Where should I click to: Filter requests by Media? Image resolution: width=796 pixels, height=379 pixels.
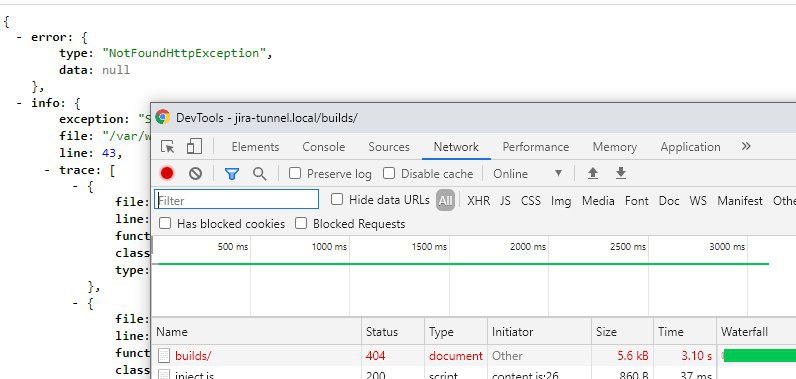[598, 200]
